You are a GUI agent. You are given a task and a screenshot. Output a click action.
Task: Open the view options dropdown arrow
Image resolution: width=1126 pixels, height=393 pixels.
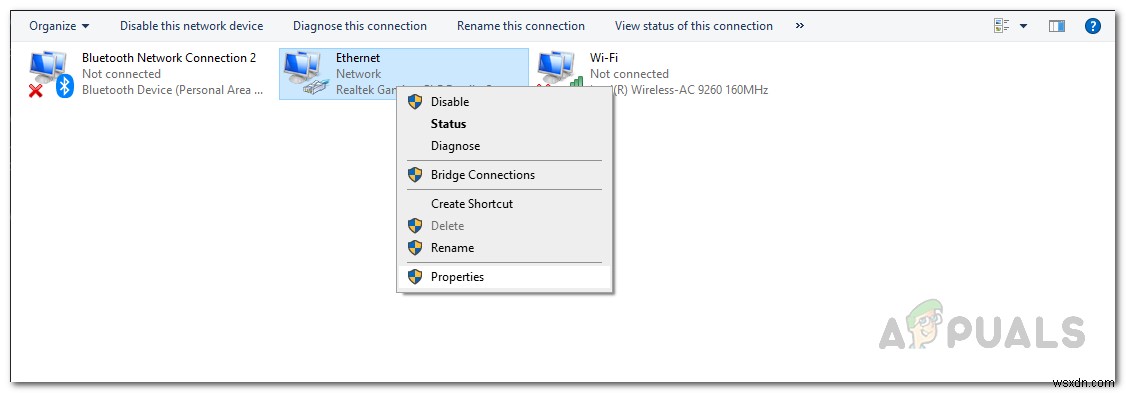point(1023,26)
